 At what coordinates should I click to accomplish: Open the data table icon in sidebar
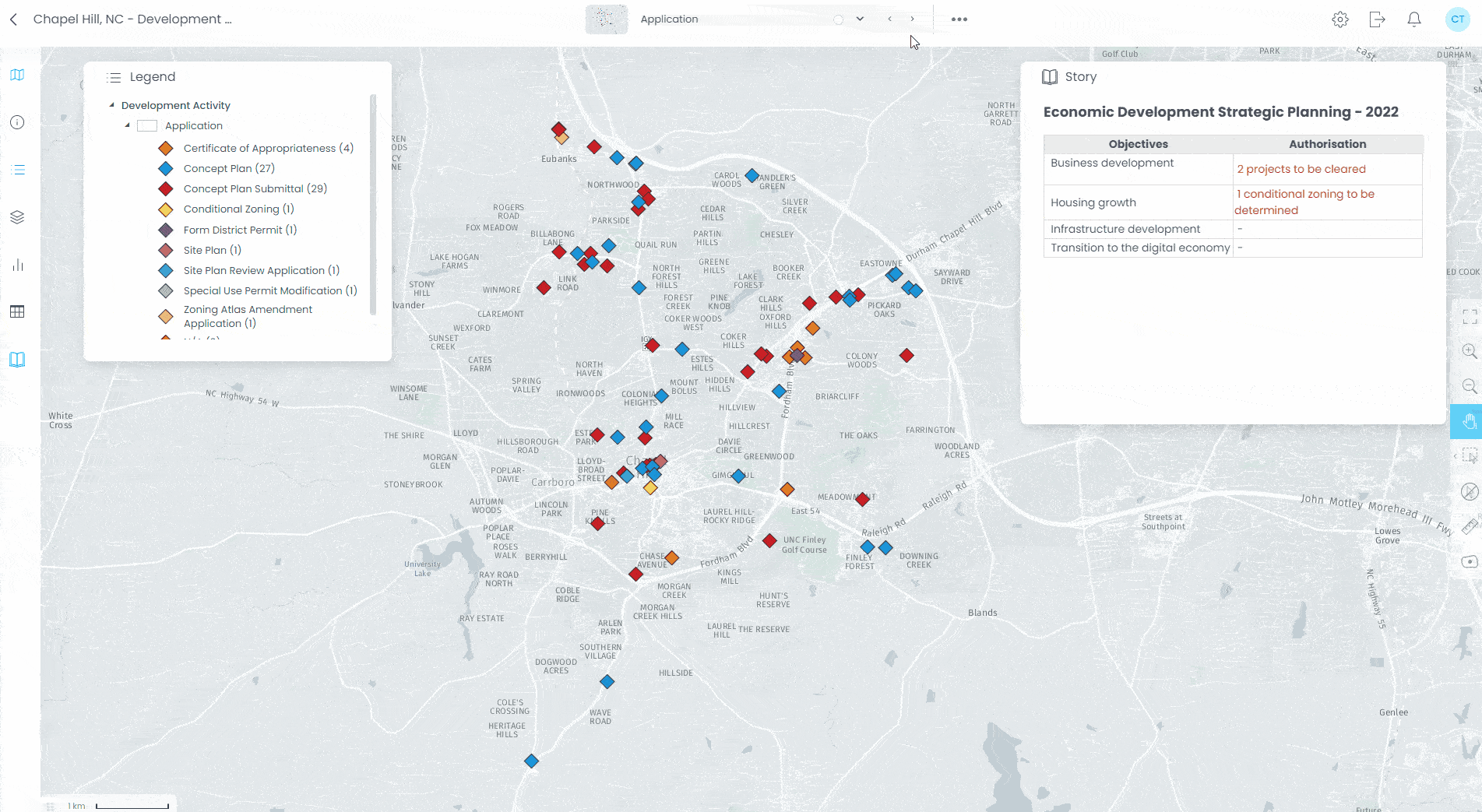17,311
